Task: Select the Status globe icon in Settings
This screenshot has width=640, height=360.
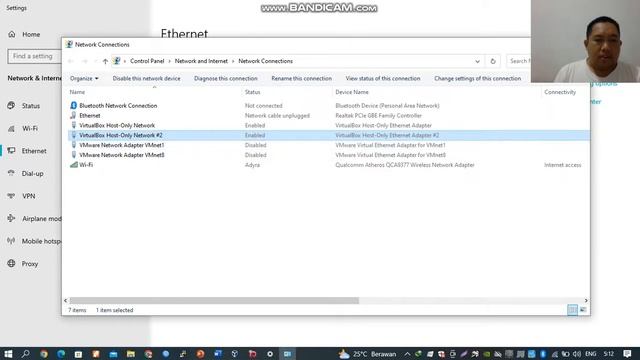Action: point(11,106)
